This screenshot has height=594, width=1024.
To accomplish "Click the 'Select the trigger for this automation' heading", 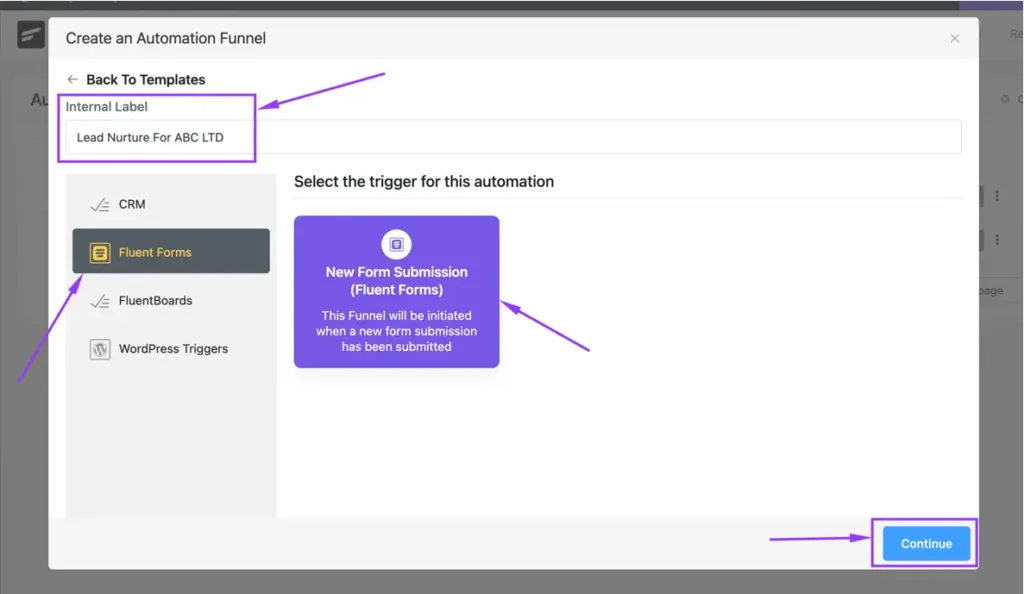I will coord(424,181).
